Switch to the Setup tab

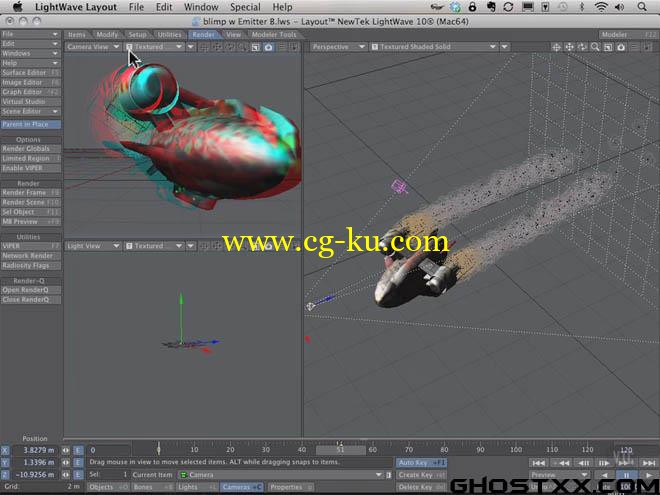(x=138, y=35)
